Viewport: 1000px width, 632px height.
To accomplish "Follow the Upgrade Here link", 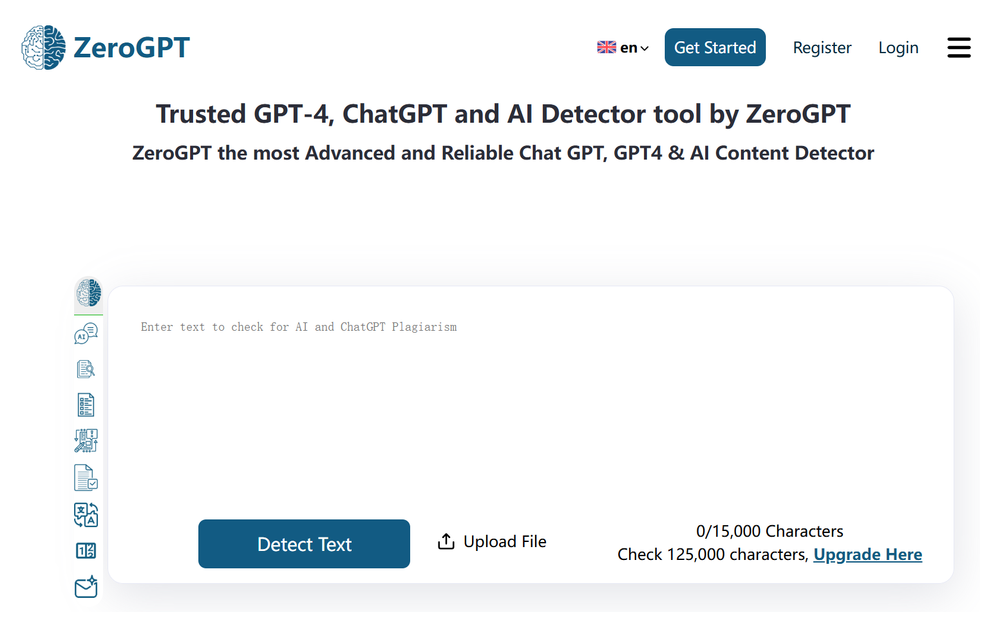I will pos(868,555).
